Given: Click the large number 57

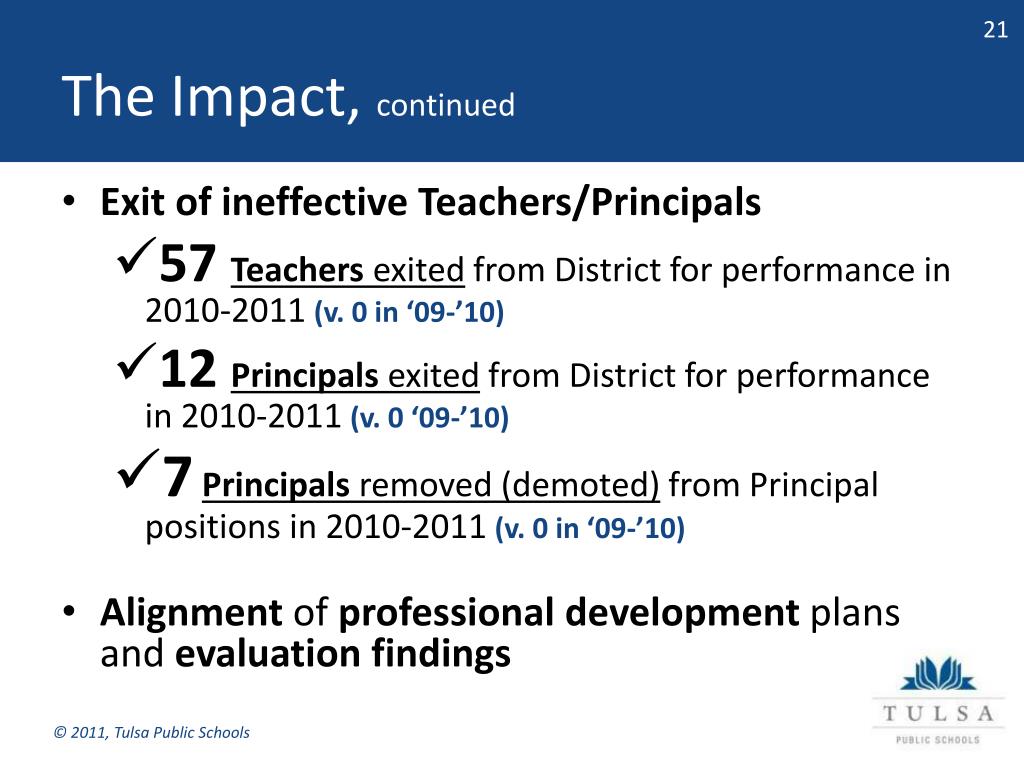Looking at the screenshot, I should (x=187, y=263).
